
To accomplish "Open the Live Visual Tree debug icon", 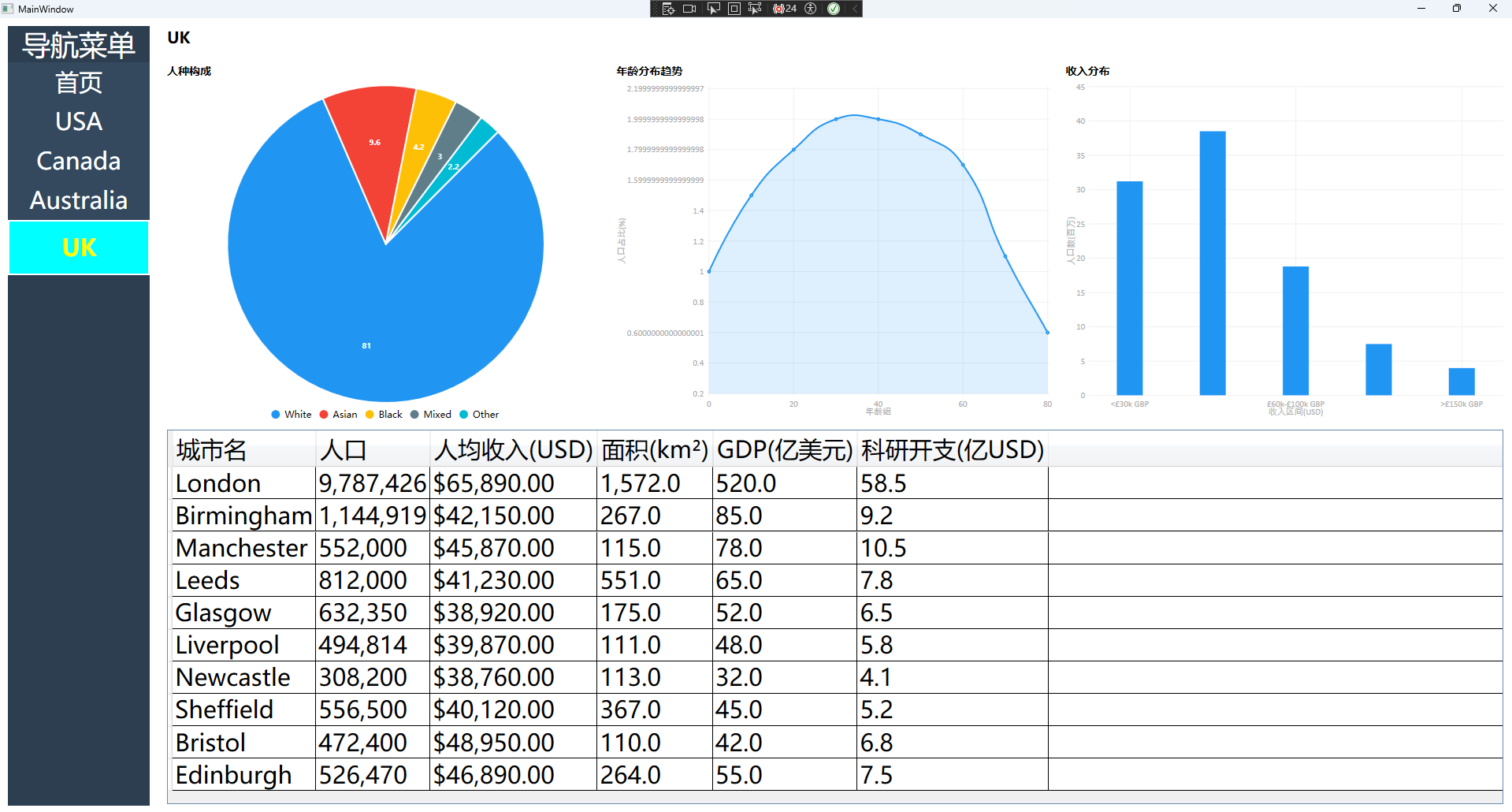I will tap(668, 9).
